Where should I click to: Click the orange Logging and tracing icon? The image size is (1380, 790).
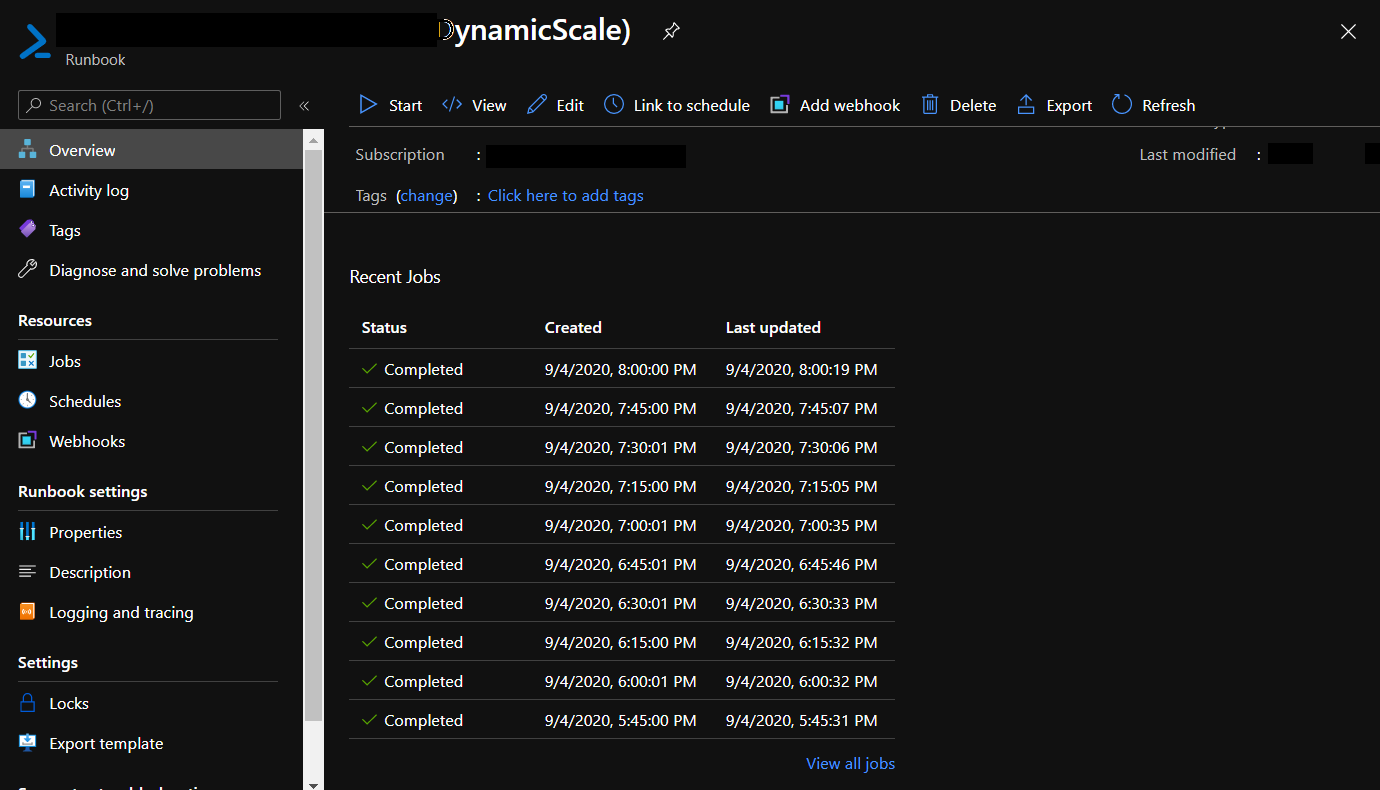pos(28,612)
